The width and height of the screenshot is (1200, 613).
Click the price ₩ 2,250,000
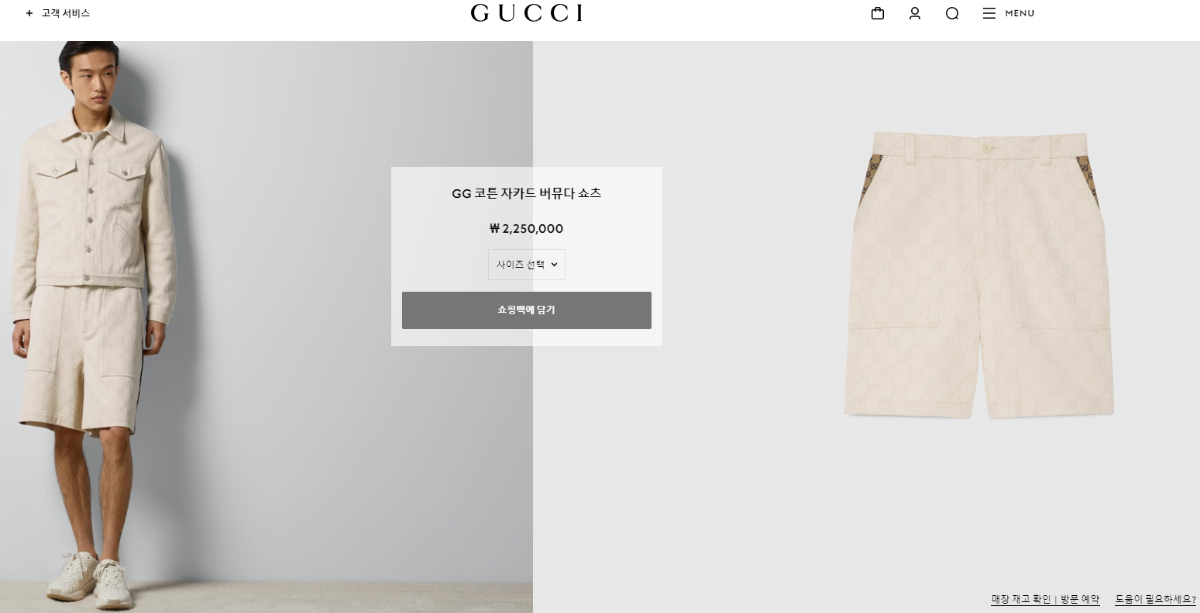[x=526, y=228]
